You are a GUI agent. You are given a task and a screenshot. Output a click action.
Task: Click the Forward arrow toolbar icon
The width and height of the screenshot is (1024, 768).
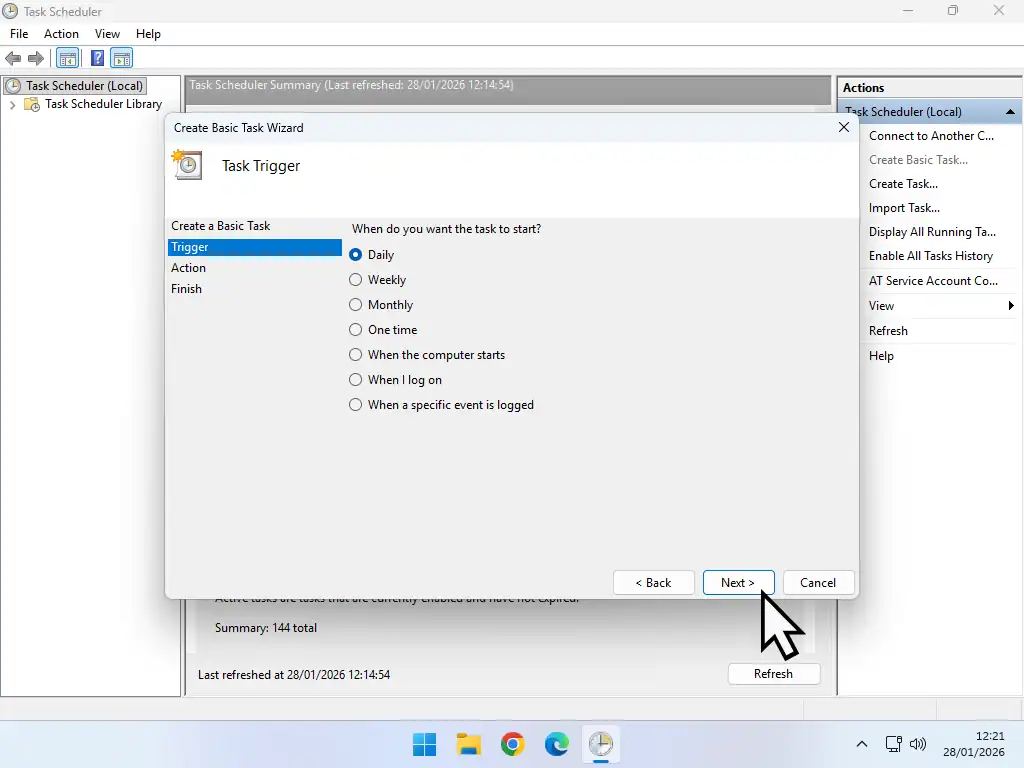click(36, 58)
